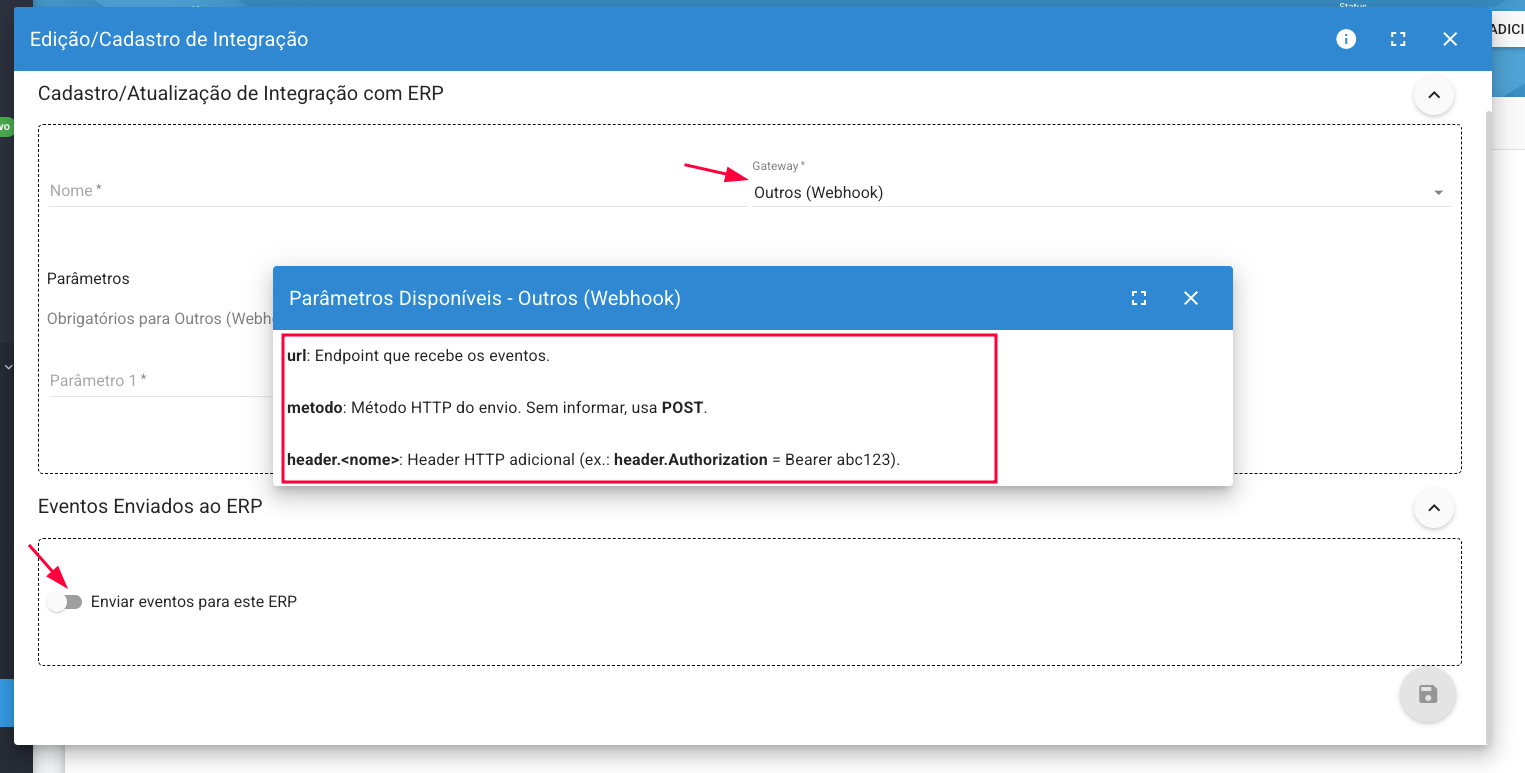Collapse Cadastro/Atualização de Integração com ERP section
1525x773 pixels.
pyautogui.click(x=1433, y=95)
